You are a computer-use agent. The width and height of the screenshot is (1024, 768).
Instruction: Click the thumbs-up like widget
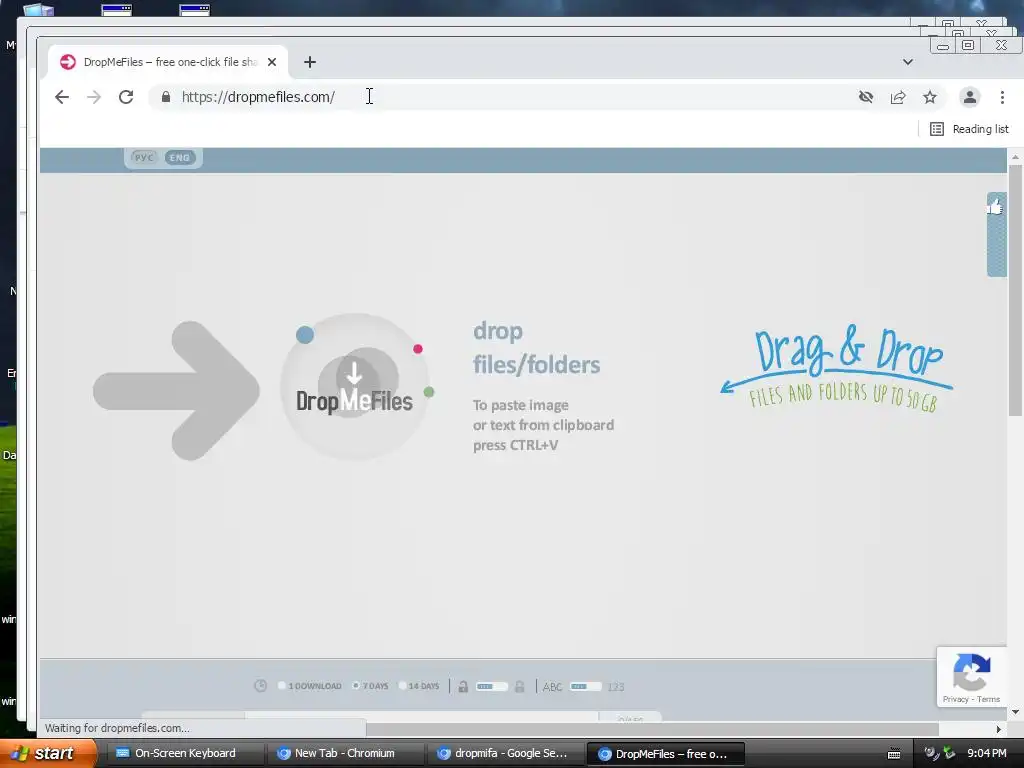[x=995, y=208]
